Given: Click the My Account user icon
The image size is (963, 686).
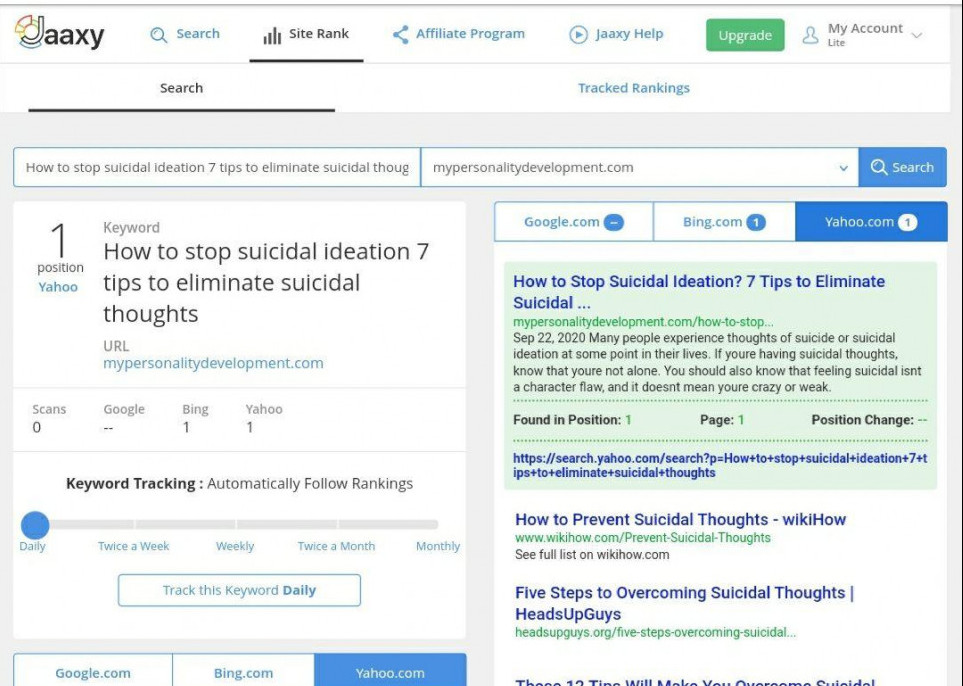Looking at the screenshot, I should click(x=810, y=35).
